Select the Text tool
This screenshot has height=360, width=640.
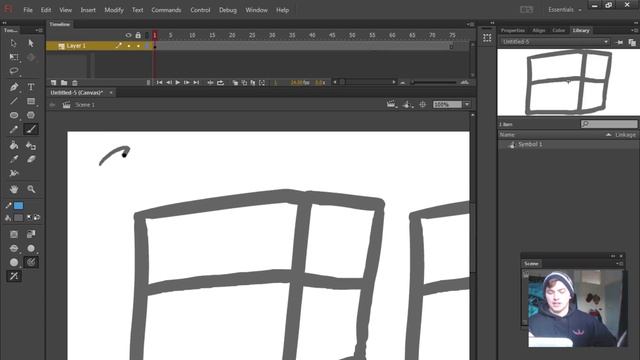pos(31,87)
